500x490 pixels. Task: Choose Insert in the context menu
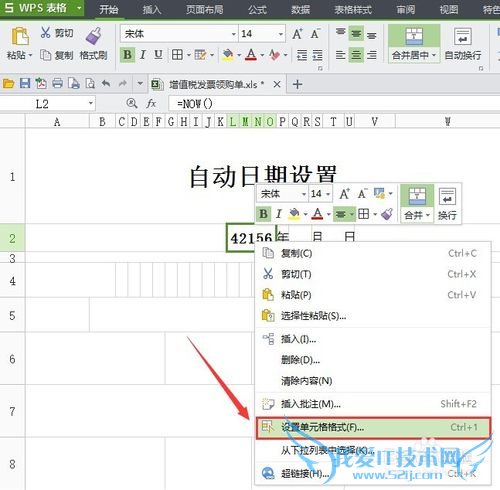pyautogui.click(x=373, y=339)
